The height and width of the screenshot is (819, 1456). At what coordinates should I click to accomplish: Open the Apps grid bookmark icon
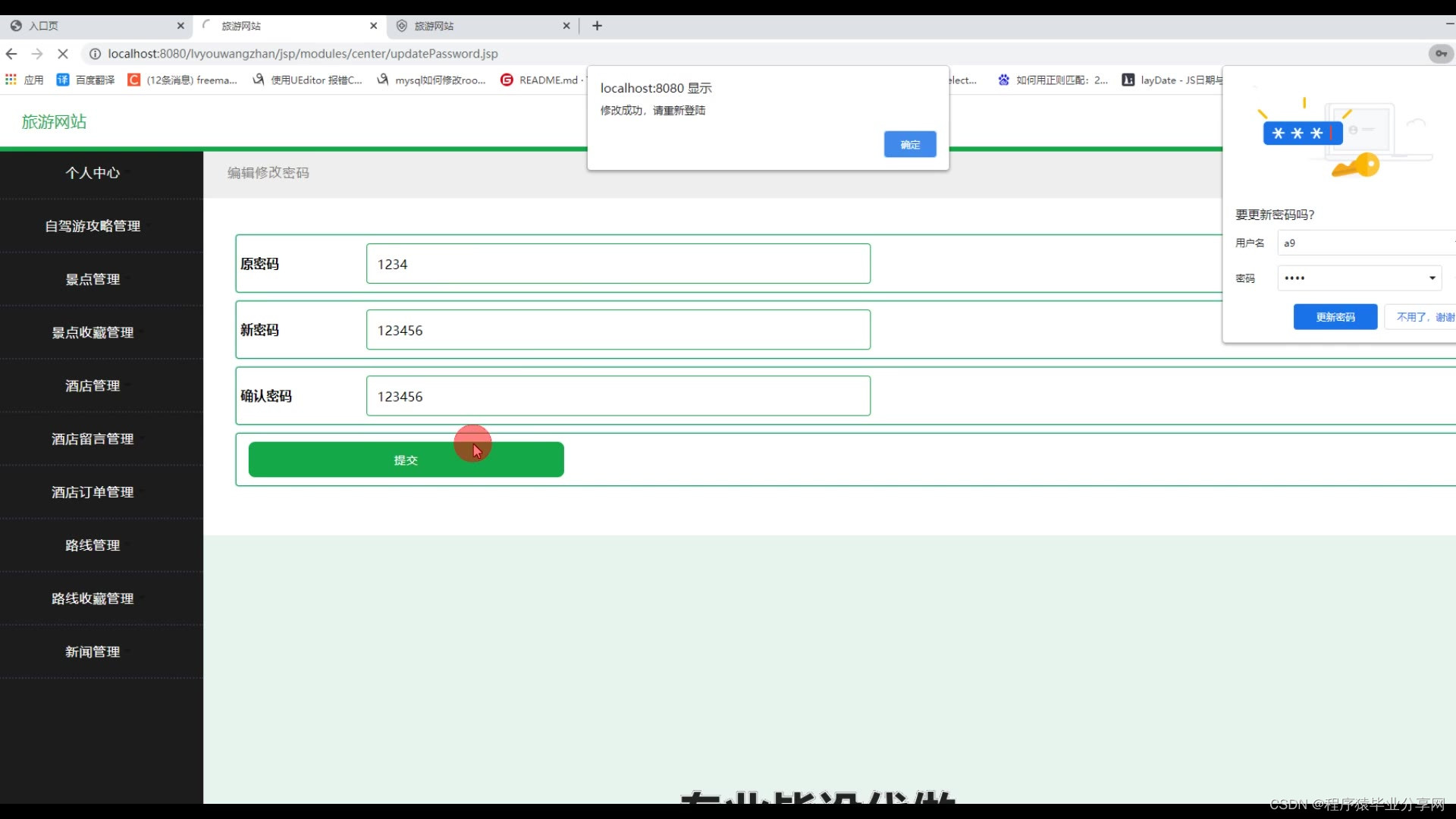point(11,80)
